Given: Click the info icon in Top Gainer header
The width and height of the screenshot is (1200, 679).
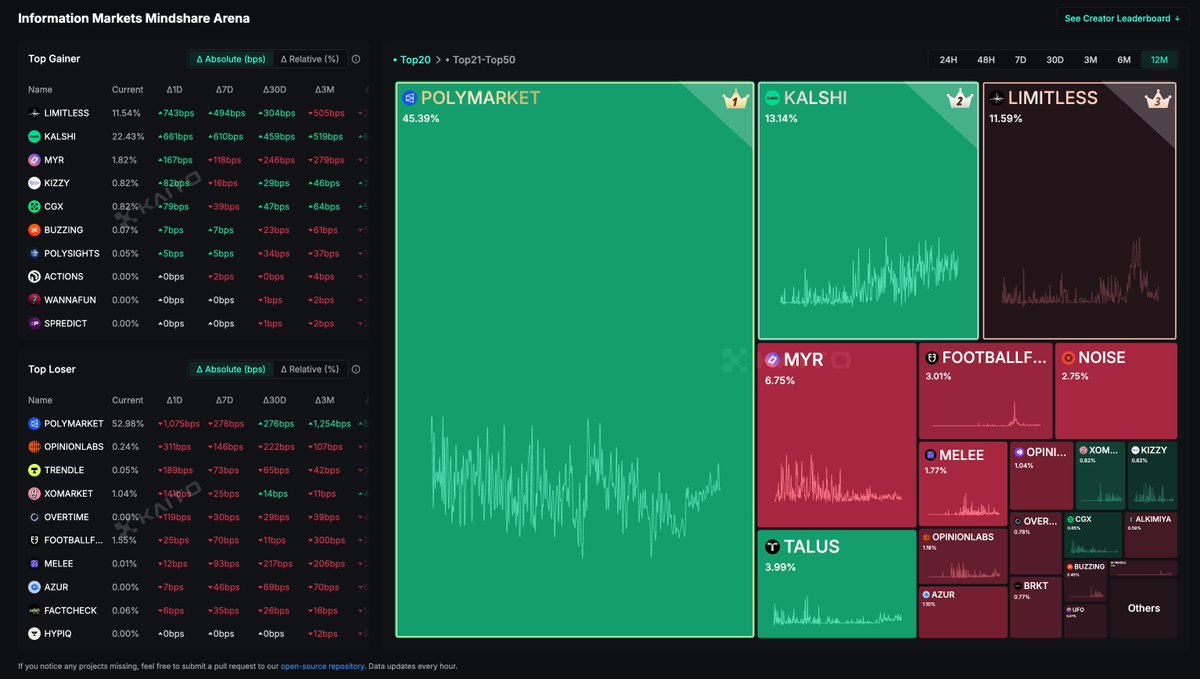Looking at the screenshot, I should pos(356,59).
